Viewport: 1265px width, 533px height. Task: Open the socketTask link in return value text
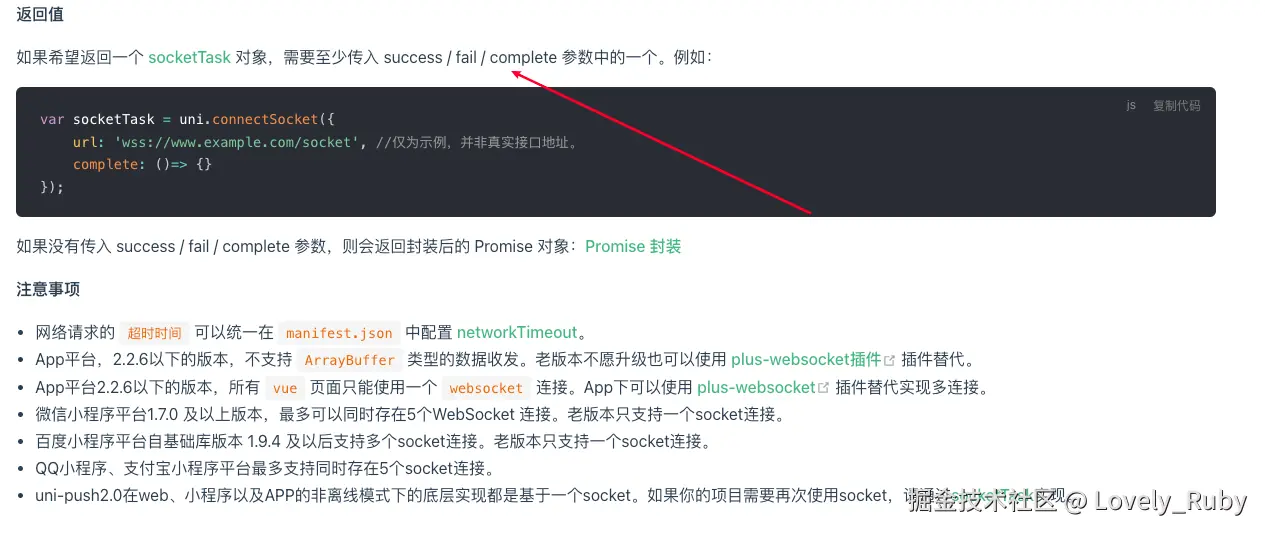(189, 57)
